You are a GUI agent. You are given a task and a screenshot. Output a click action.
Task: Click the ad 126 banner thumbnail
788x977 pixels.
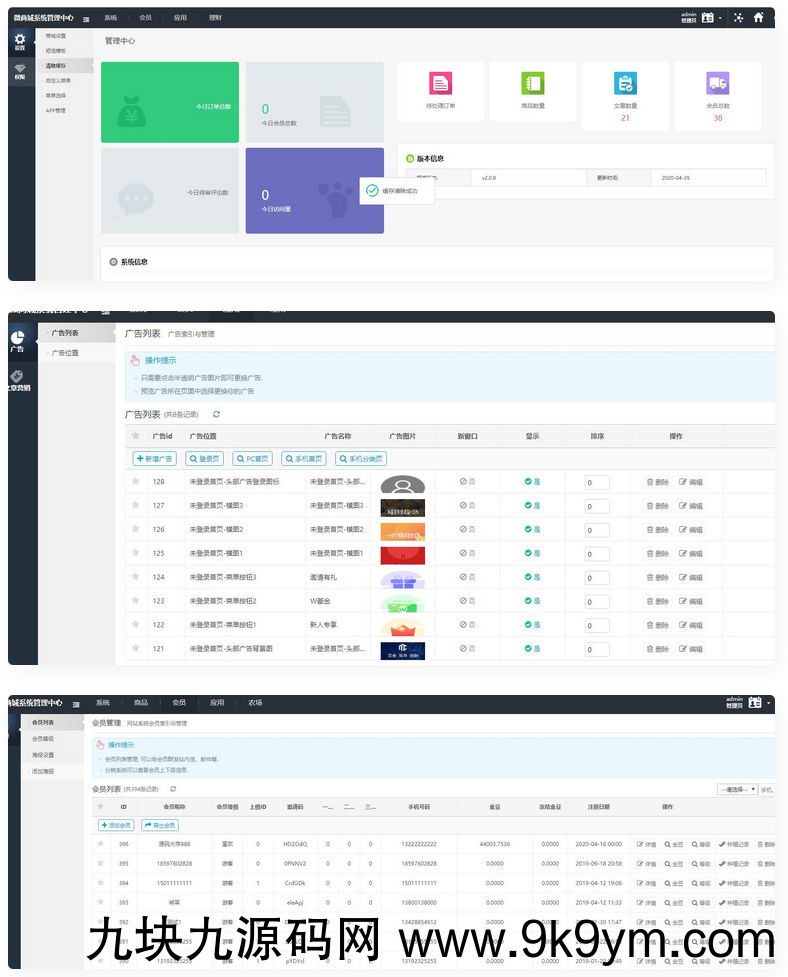click(403, 530)
